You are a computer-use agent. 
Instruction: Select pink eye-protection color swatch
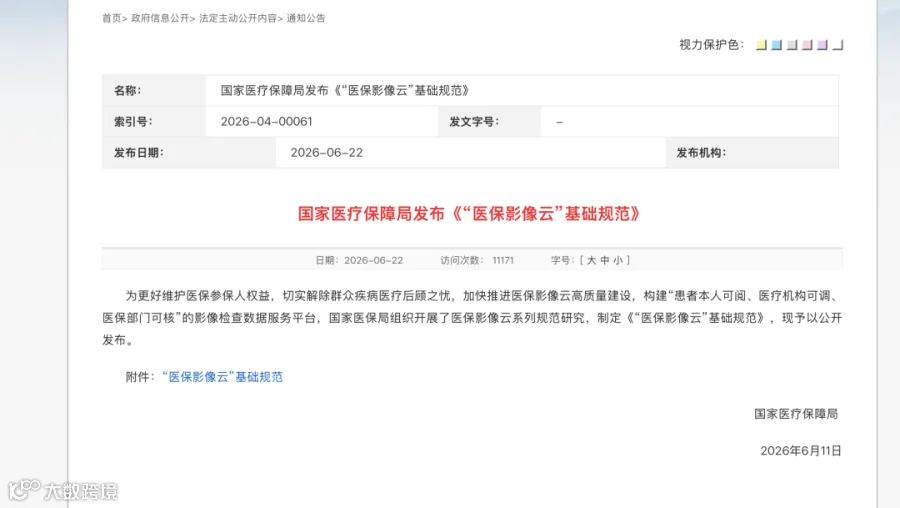click(807, 45)
